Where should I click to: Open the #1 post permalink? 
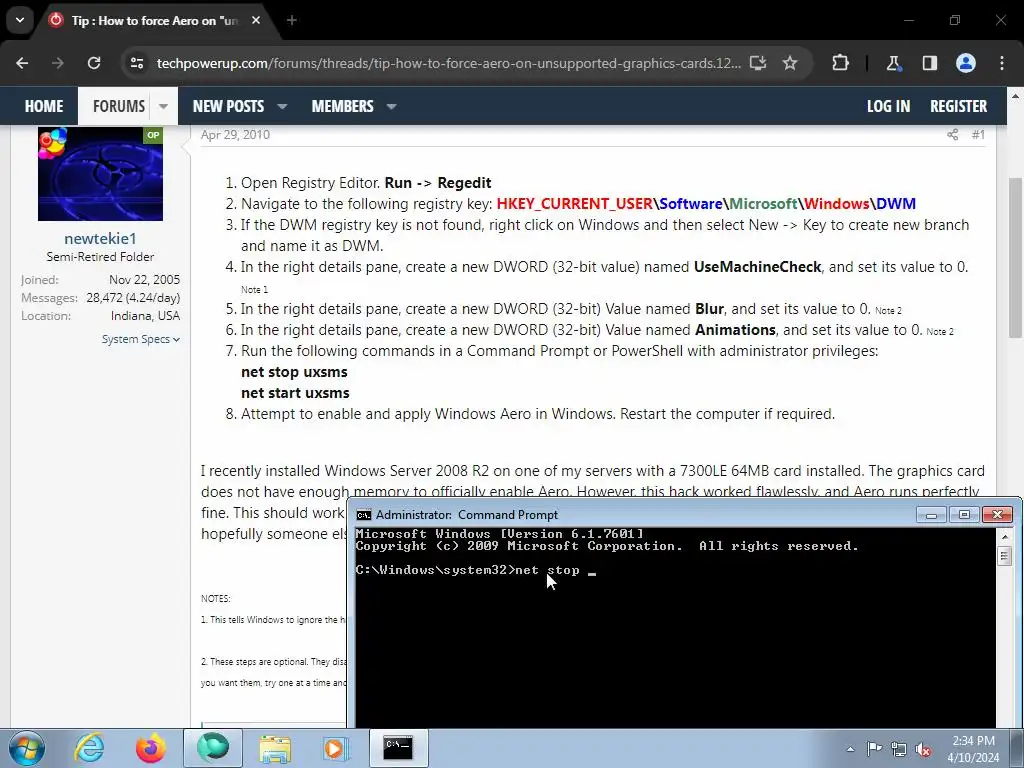[978, 135]
